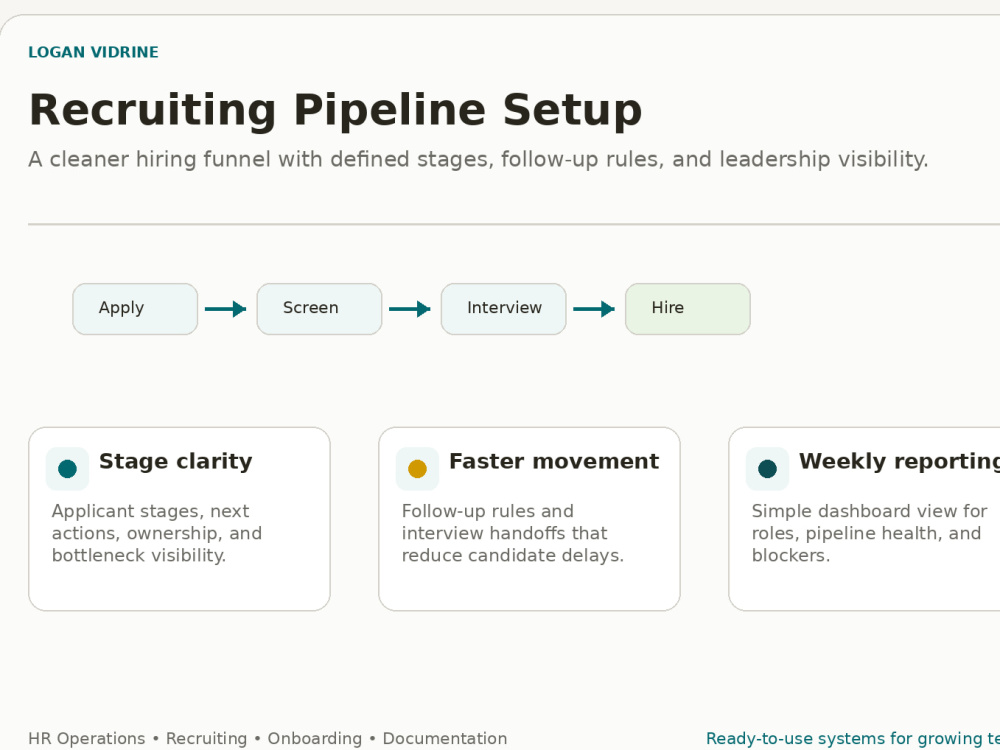Viewport: 1000px width, 750px height.
Task: Click the Stage clarity description text
Action: [157, 533]
